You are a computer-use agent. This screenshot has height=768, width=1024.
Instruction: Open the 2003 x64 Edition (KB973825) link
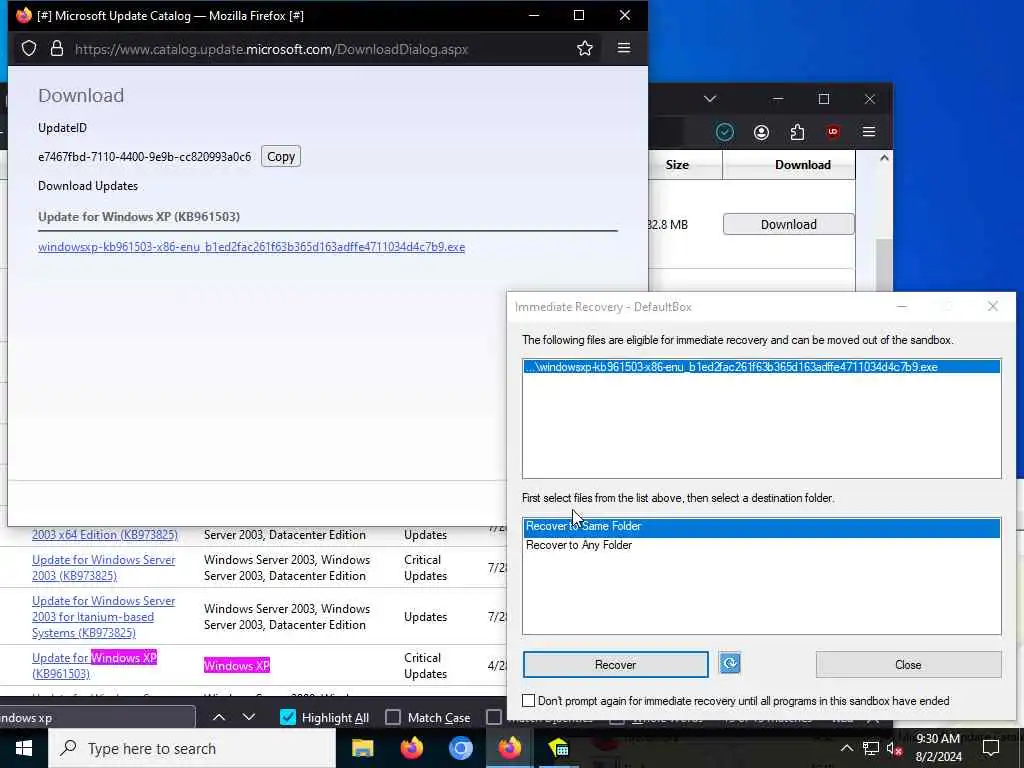click(104, 534)
